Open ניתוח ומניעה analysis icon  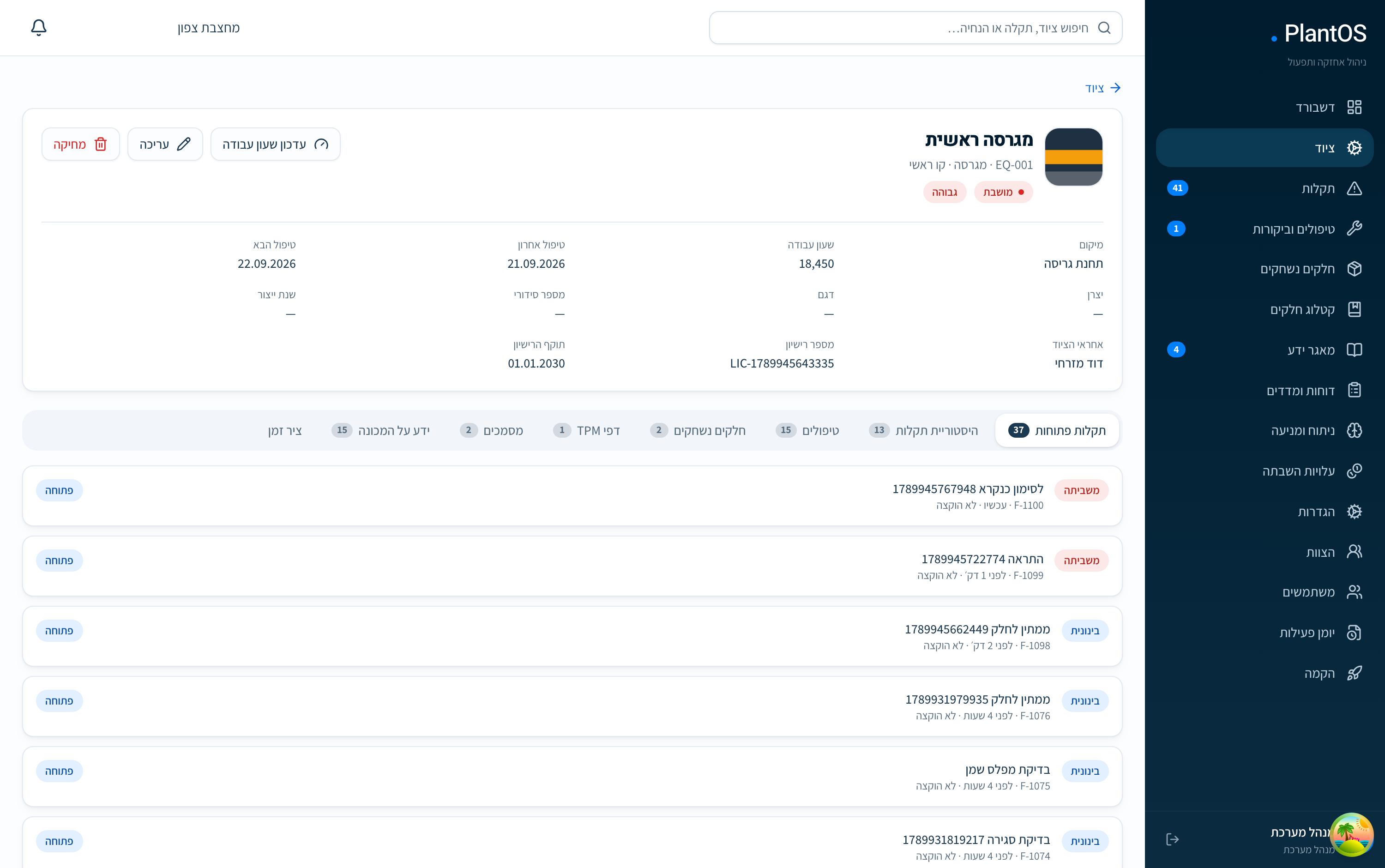tap(1354, 431)
